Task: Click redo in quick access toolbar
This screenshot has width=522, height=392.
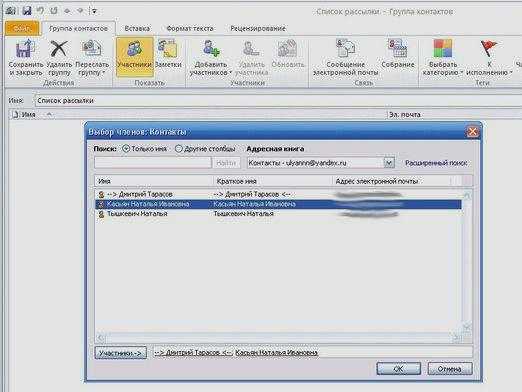Action: click(54, 11)
